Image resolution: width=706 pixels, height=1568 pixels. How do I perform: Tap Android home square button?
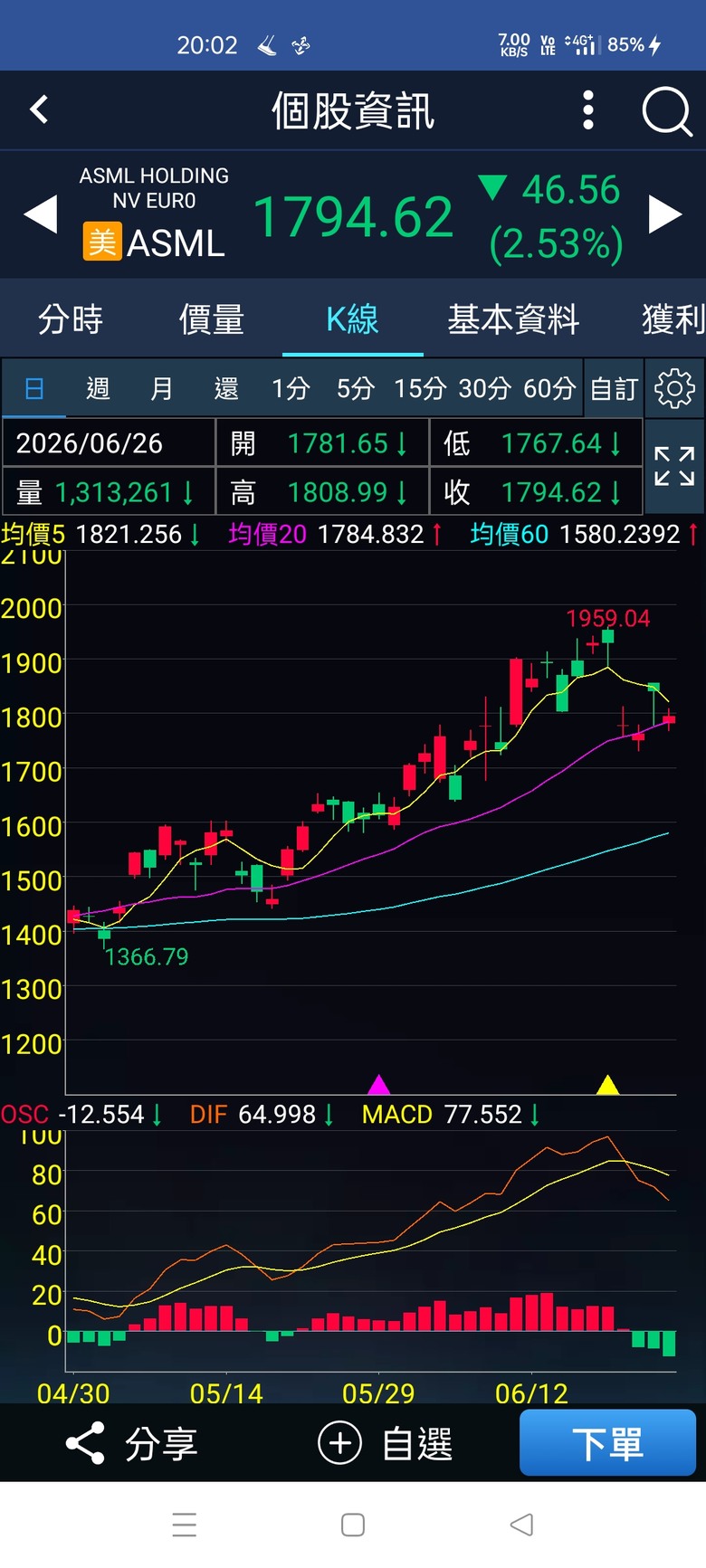point(353,1525)
